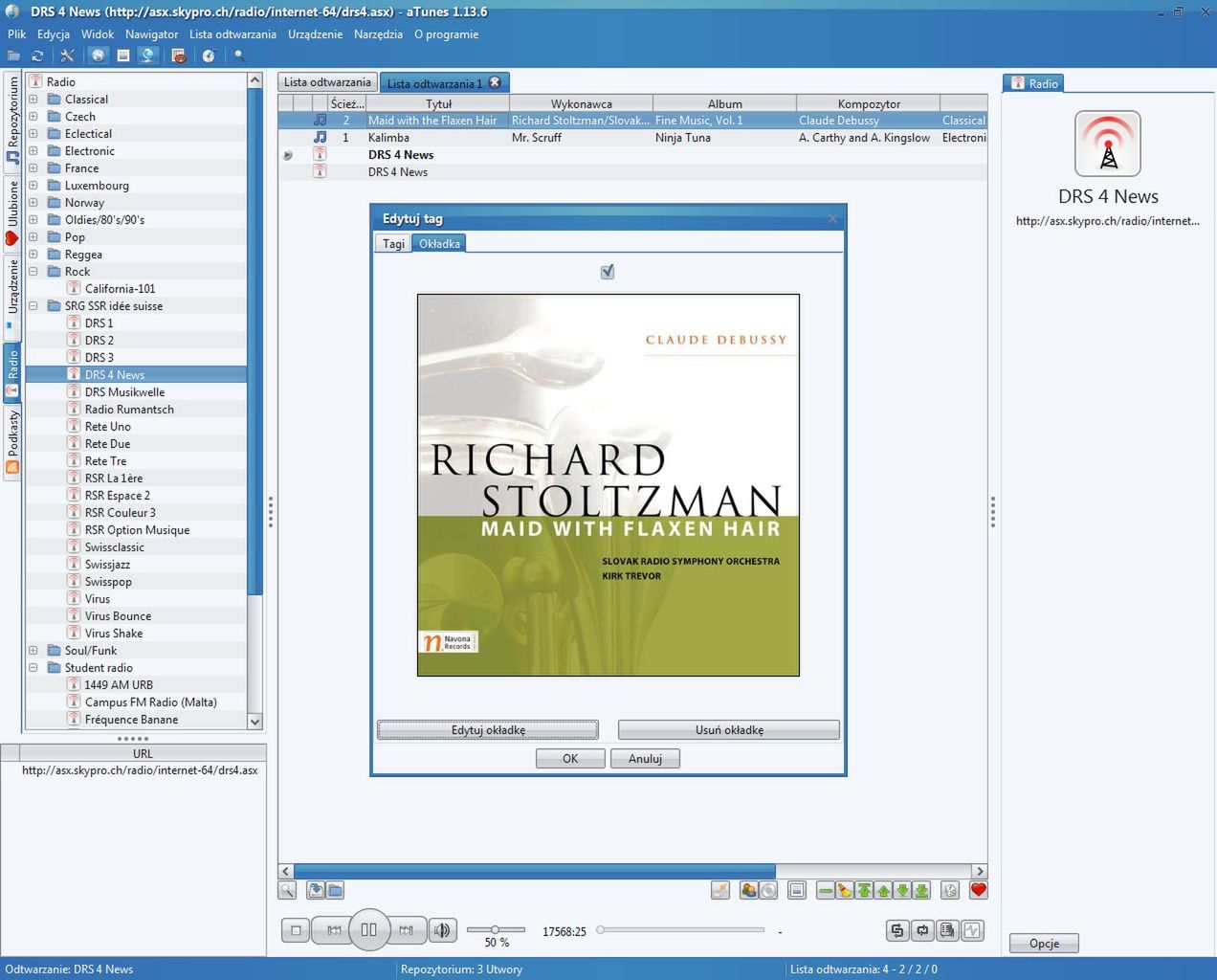Screen dimensions: 1217x980
Task: Move selection down with green down arrow
Action: click(902, 891)
